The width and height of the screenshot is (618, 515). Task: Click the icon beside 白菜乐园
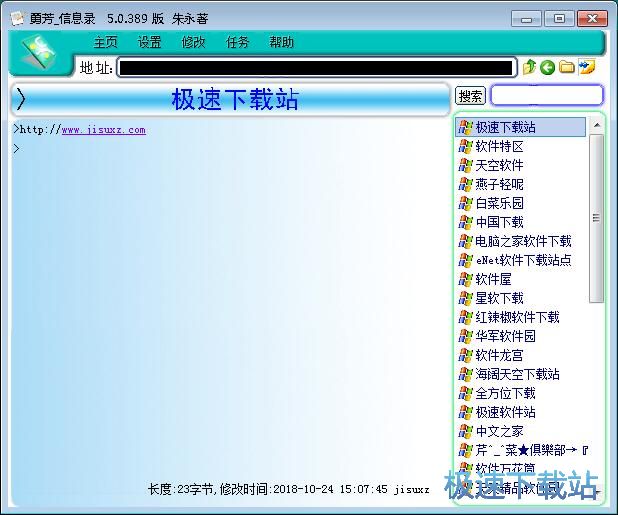pyautogui.click(x=465, y=203)
